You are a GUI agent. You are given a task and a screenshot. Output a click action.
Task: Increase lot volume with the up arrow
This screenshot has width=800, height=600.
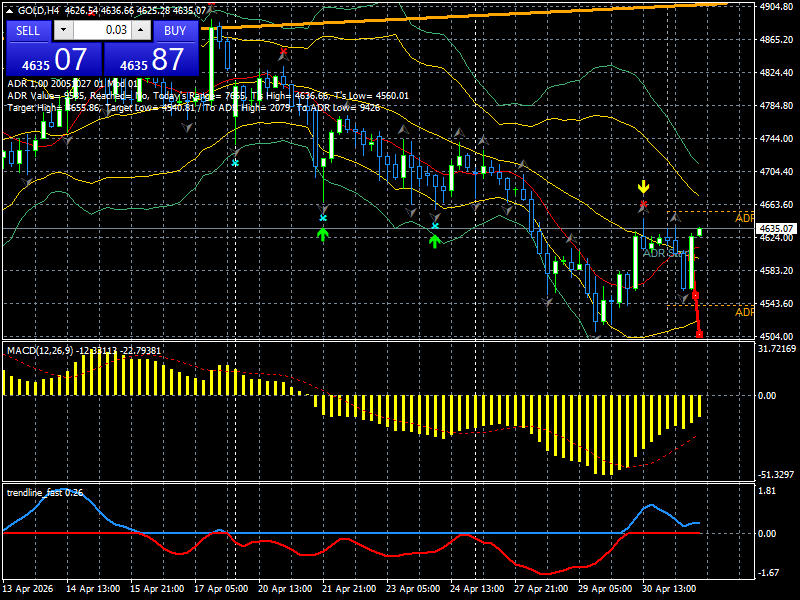point(141,30)
